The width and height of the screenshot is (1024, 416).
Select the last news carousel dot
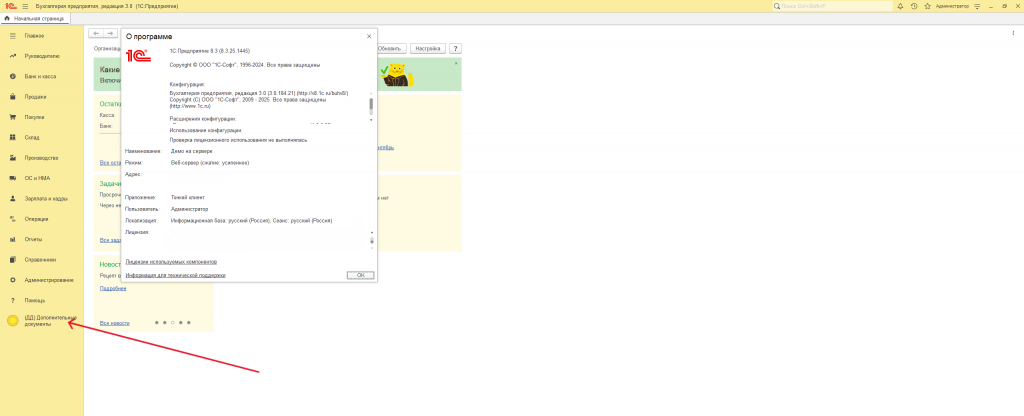click(x=189, y=323)
